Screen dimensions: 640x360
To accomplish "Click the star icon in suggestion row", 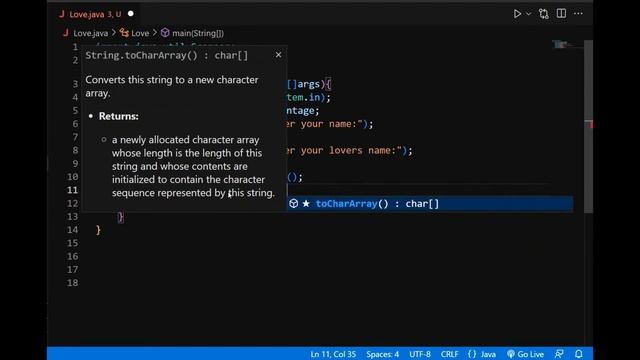I will tap(306, 203).
